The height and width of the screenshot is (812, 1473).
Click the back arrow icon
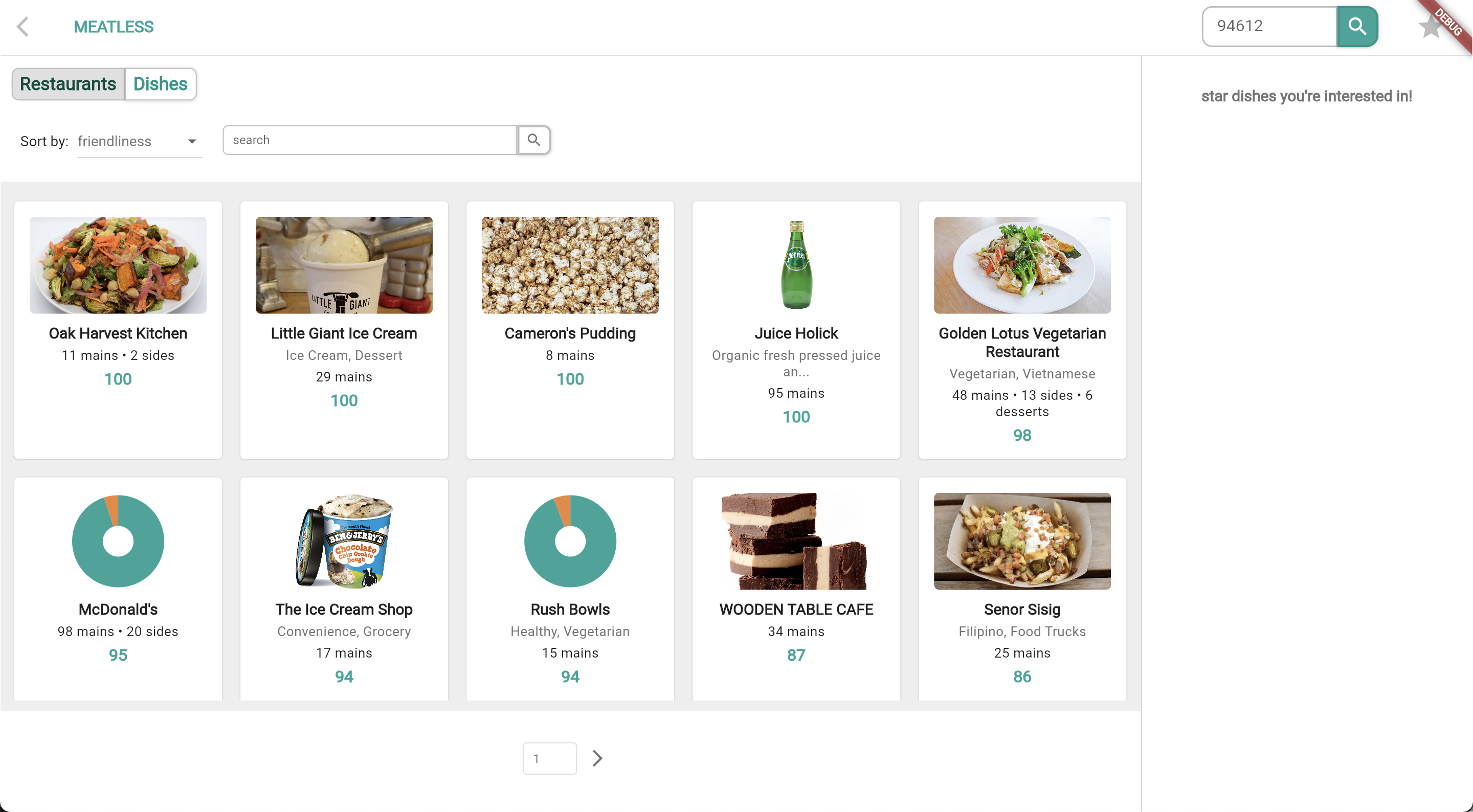(23, 26)
